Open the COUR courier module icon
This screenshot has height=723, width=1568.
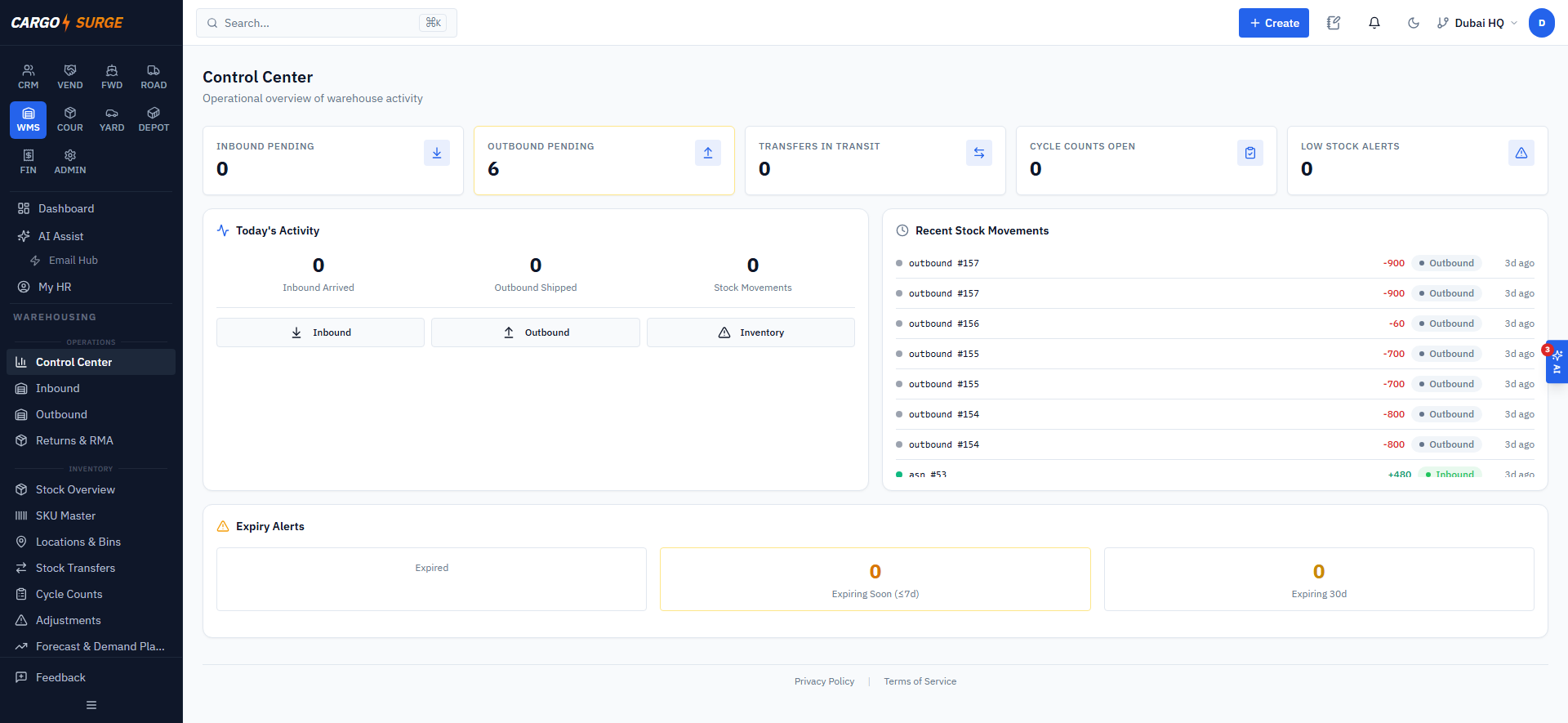click(x=70, y=119)
